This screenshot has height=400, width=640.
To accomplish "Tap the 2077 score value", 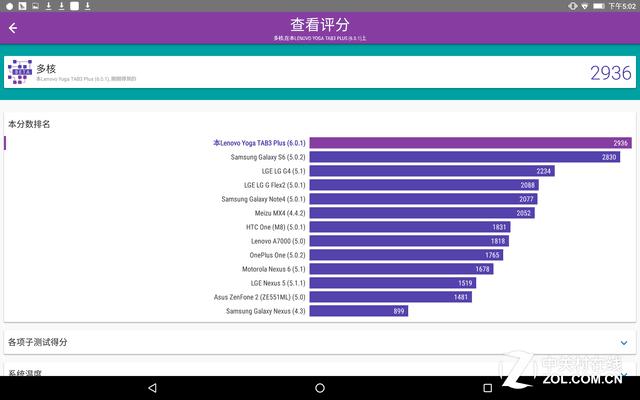I will [x=526, y=199].
